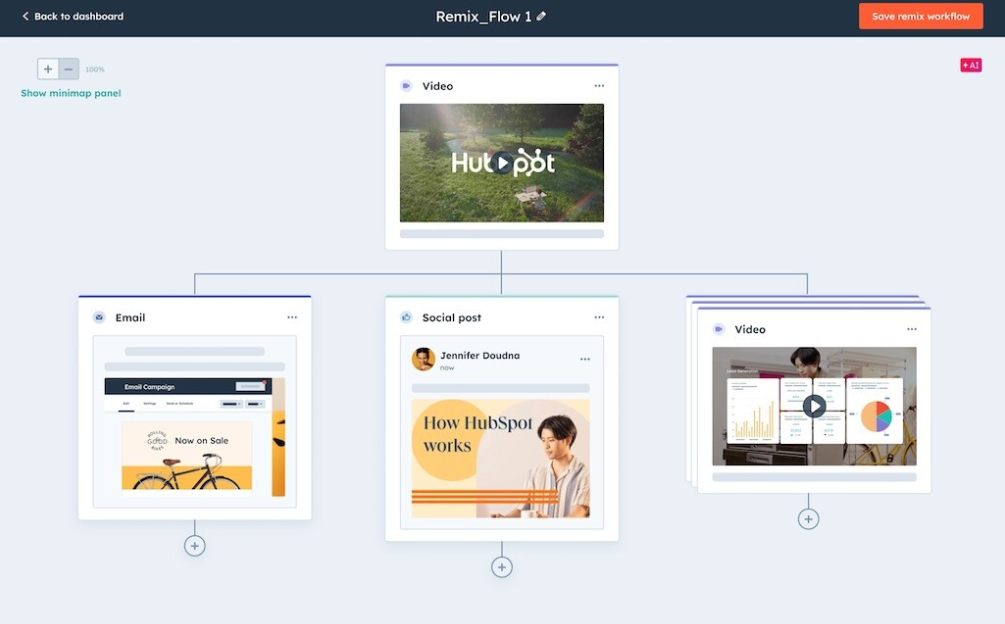Click the Save remix workflow button

point(920,16)
